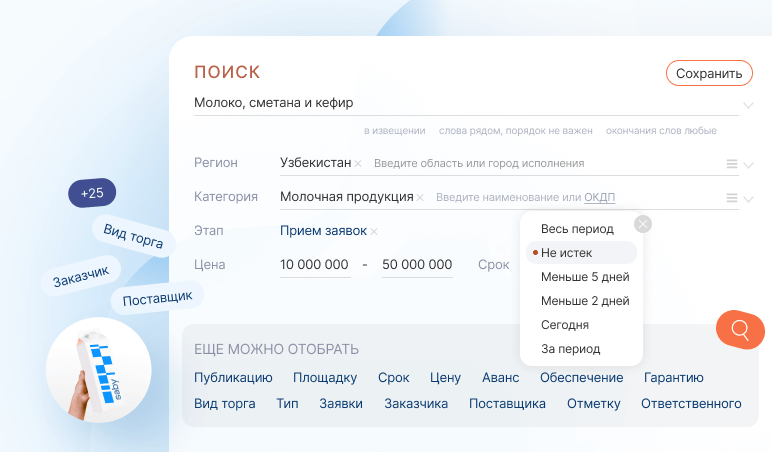
Task: Pick Сегодня from the deadline menu
Action: coord(564,325)
